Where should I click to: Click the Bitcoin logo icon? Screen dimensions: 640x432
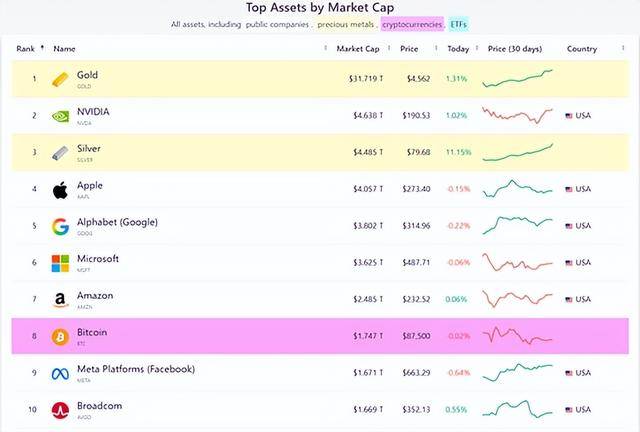[x=60, y=337]
